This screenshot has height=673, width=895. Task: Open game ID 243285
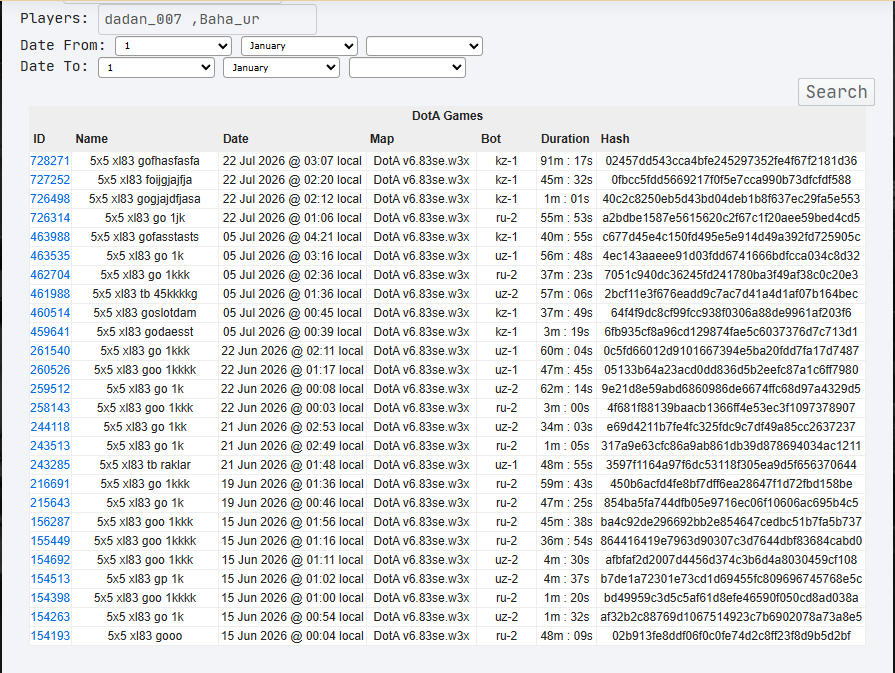tap(50, 465)
